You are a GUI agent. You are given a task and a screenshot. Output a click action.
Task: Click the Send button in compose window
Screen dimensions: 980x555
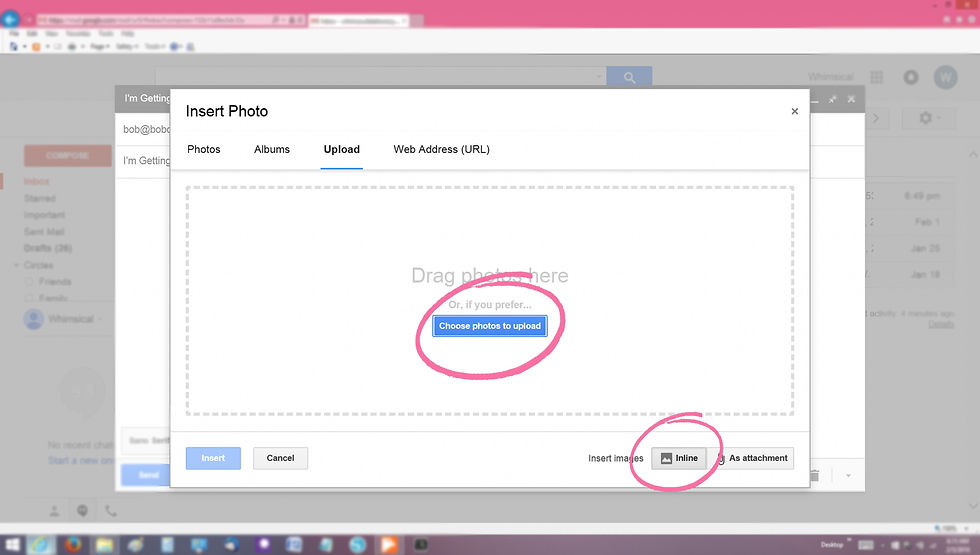[146, 475]
